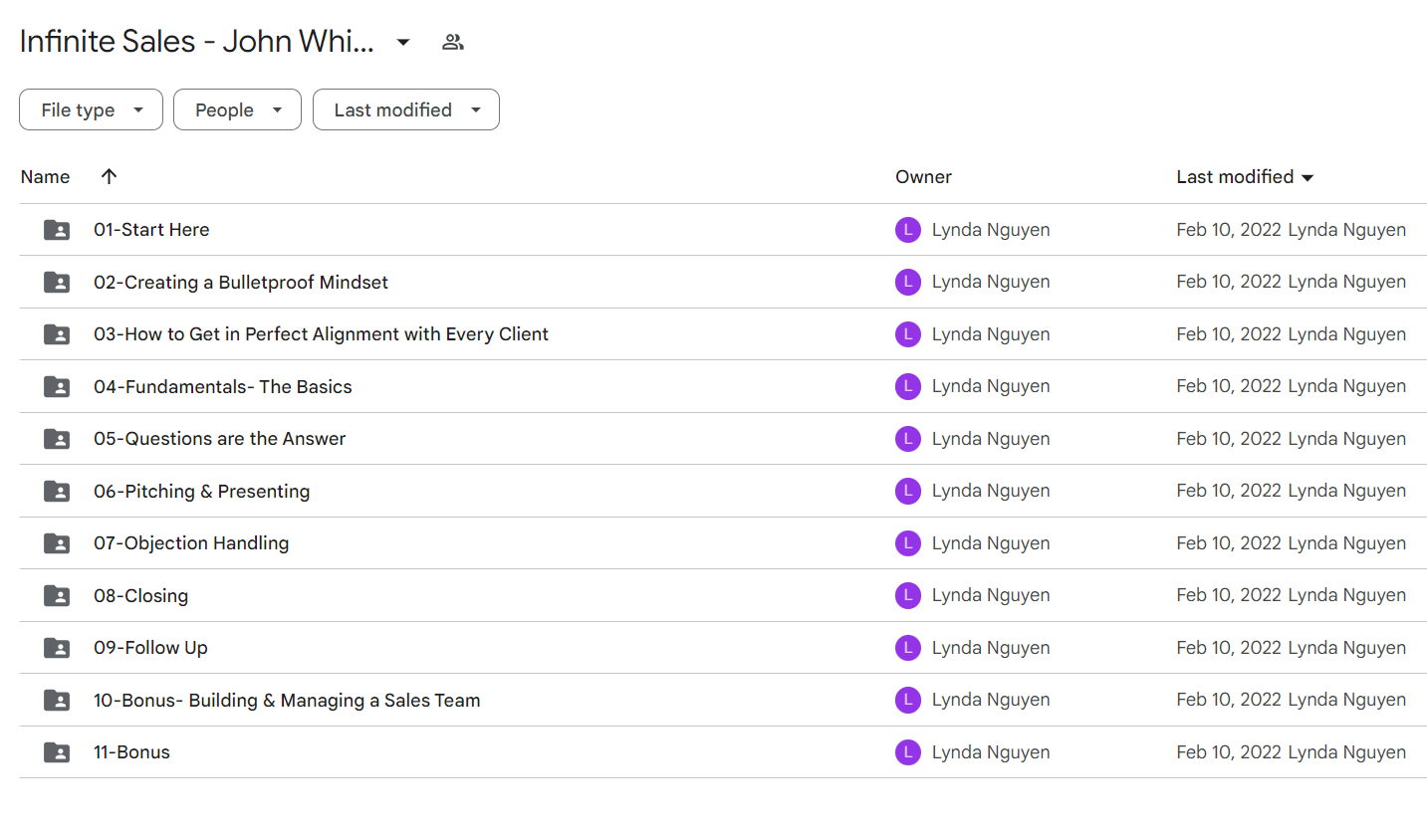The image size is (1427, 840).
Task: Click the Feb 10, 2022 modified date in the 06-Pitching row
Action: click(x=1229, y=491)
